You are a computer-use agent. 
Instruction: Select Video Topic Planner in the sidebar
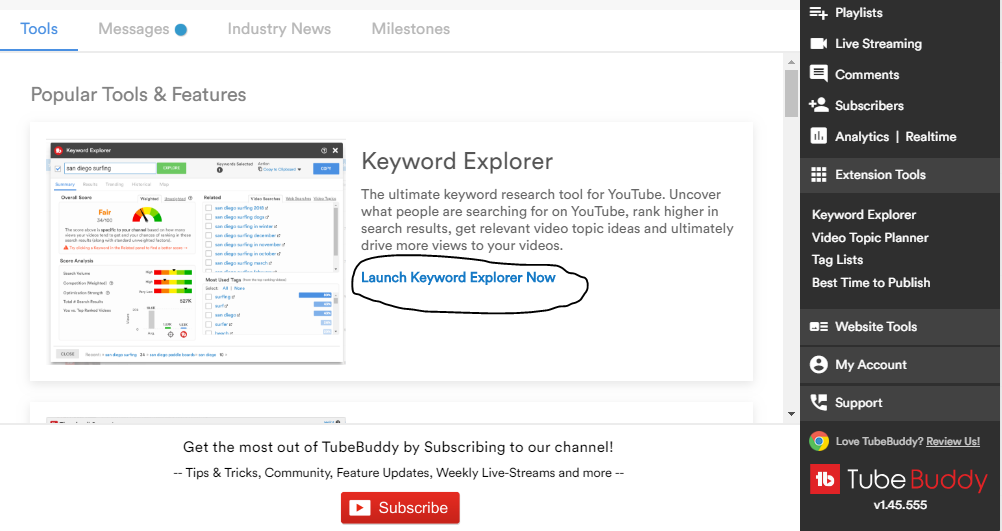870,238
